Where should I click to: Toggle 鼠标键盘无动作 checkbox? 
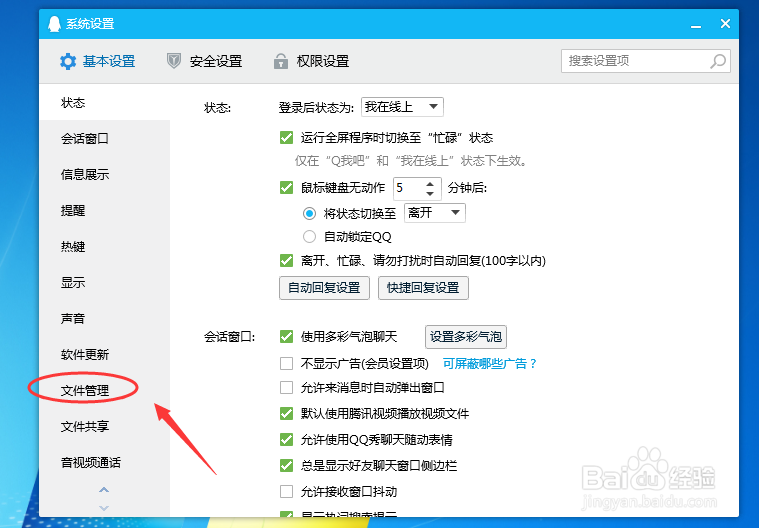click(287, 188)
